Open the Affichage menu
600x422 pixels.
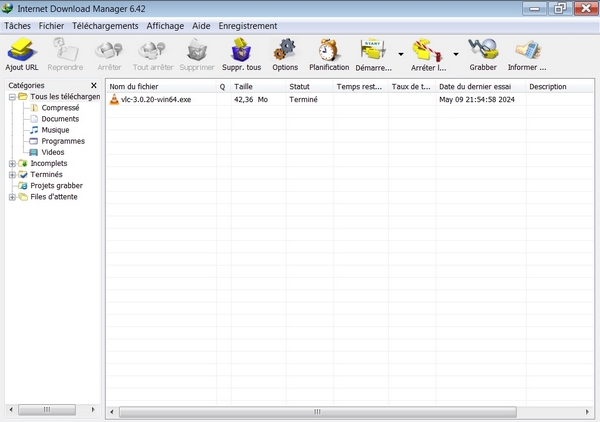165,25
